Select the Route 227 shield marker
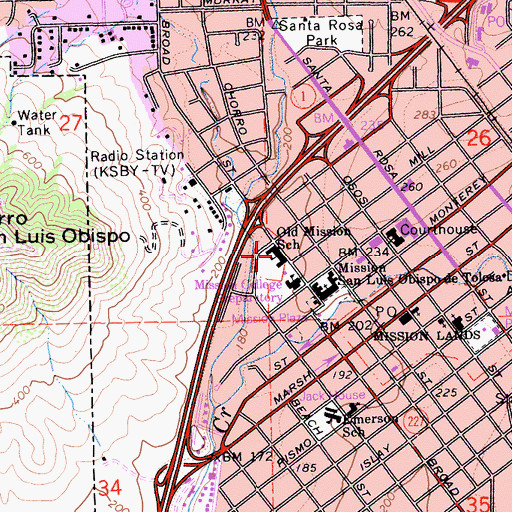 coord(416,421)
